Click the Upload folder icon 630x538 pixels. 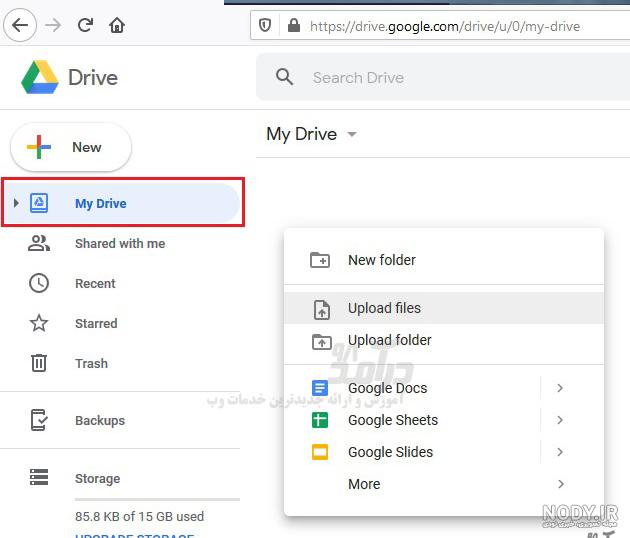coord(322,342)
